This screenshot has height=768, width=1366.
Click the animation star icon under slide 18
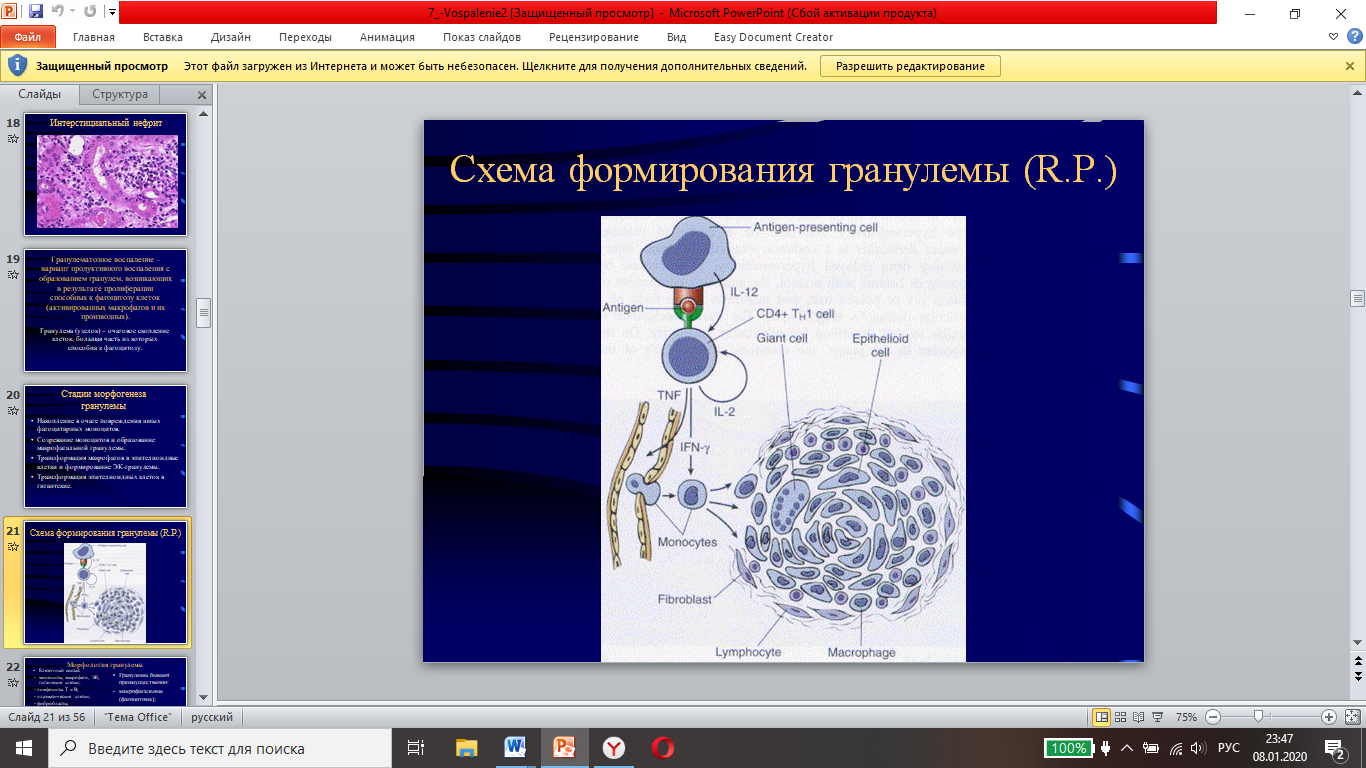(13, 139)
